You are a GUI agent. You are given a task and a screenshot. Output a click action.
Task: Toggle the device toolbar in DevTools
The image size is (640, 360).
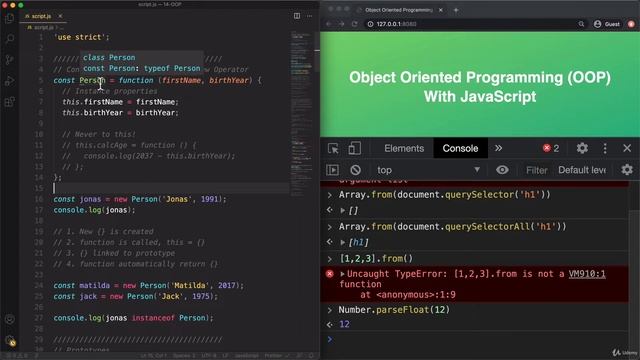point(354,148)
